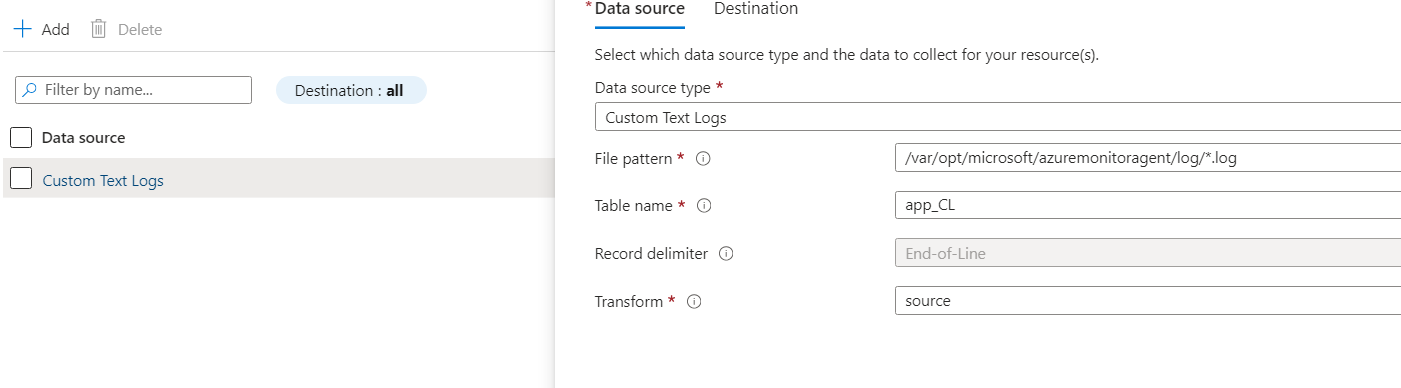Image resolution: width=1401 pixels, height=388 pixels.
Task: Check the Data source header checkbox
Action: pyautogui.click(x=21, y=138)
